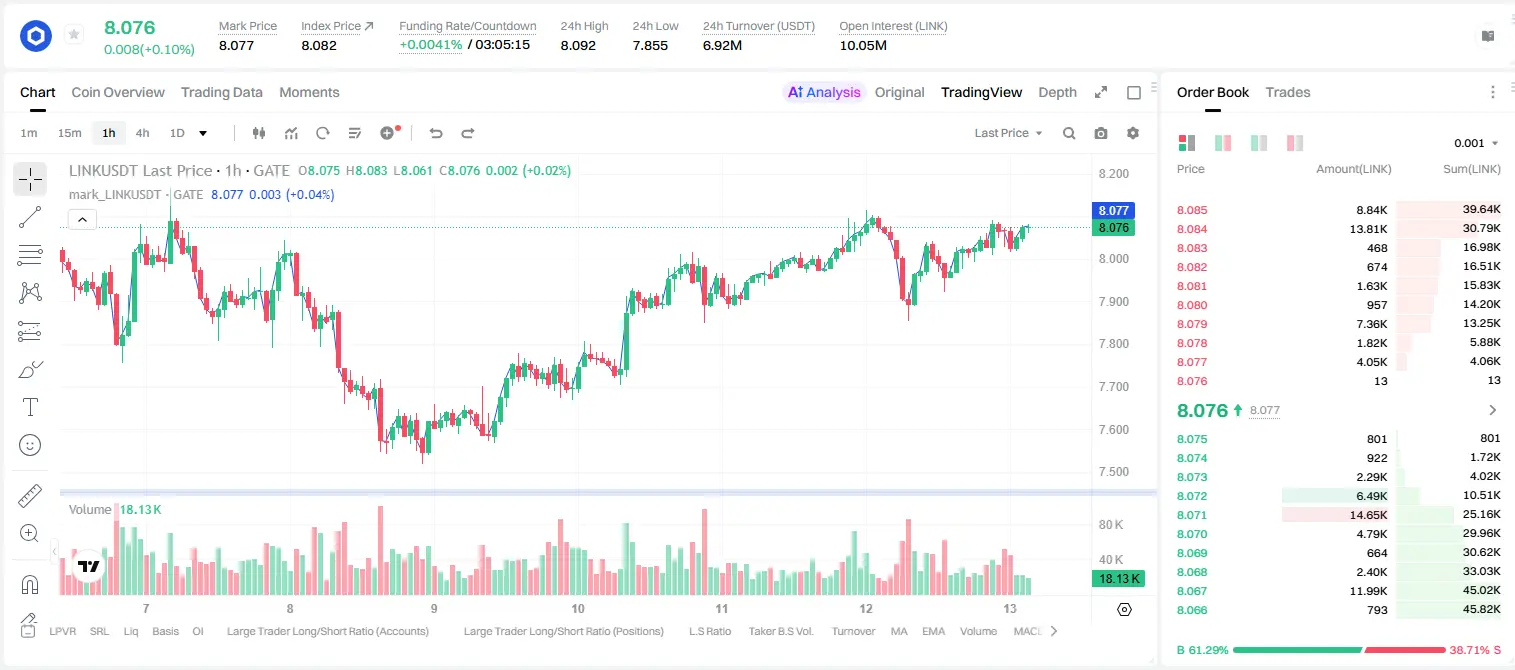Select the trend line drawing tool

coord(30,217)
